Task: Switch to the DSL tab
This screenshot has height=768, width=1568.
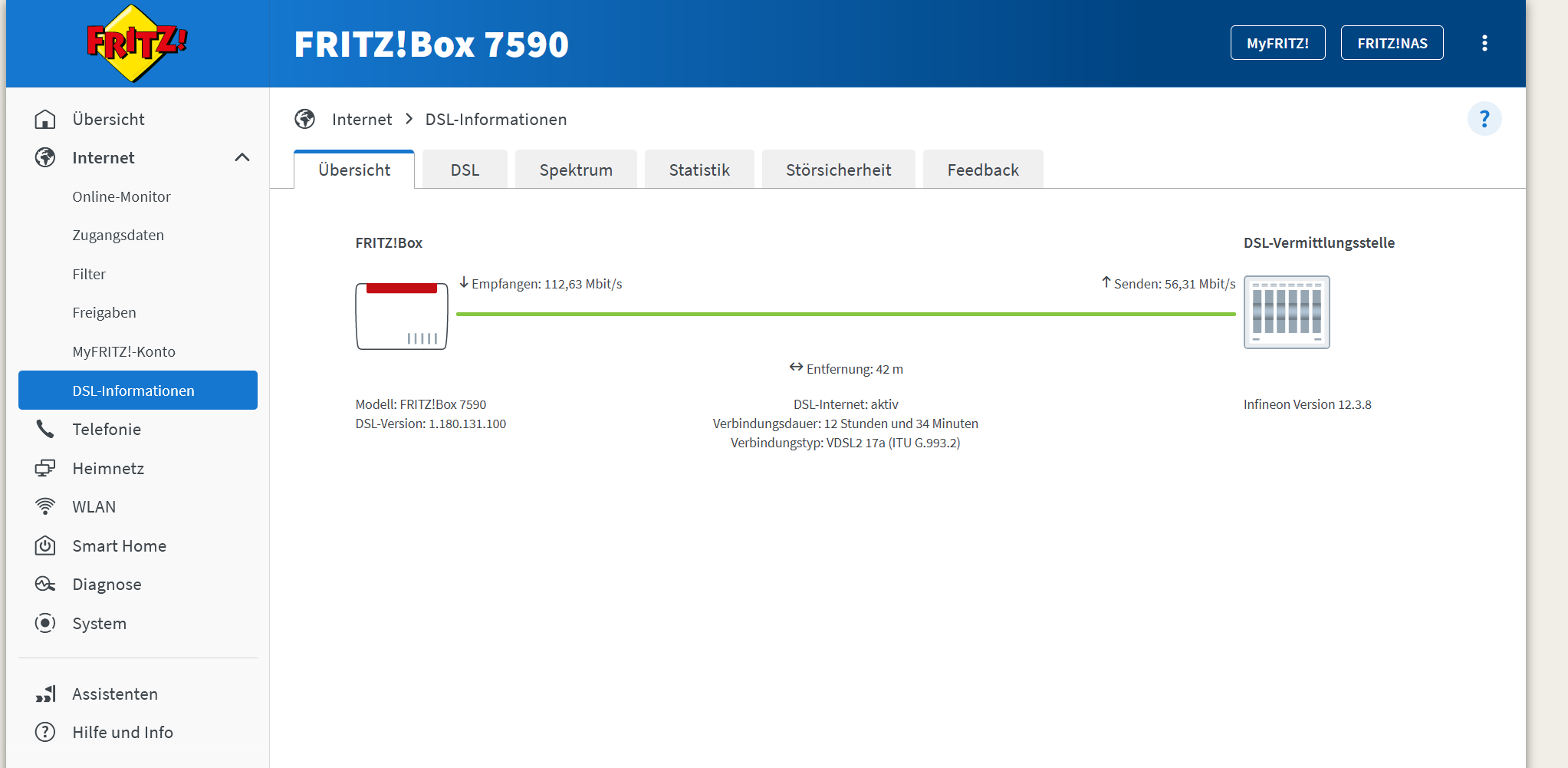Action: (465, 170)
